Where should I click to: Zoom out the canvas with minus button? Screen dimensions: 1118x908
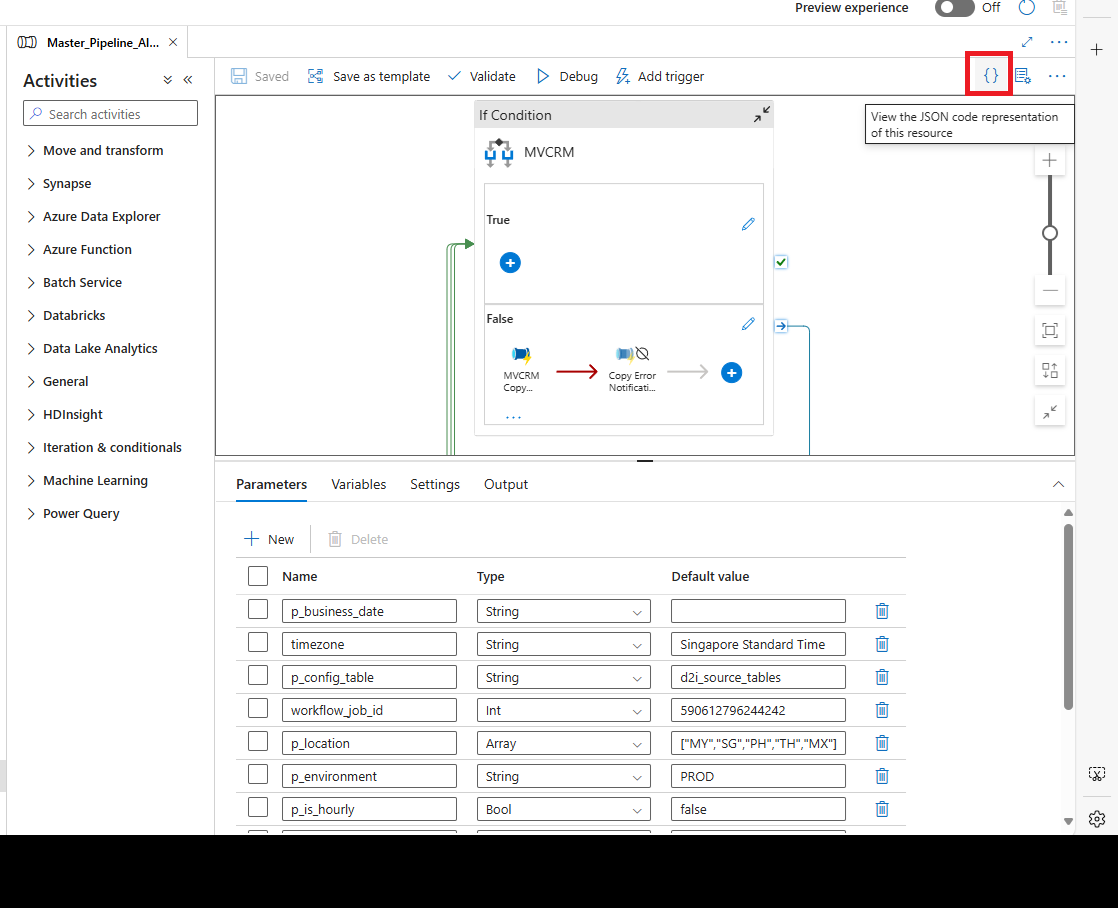tap(1050, 290)
